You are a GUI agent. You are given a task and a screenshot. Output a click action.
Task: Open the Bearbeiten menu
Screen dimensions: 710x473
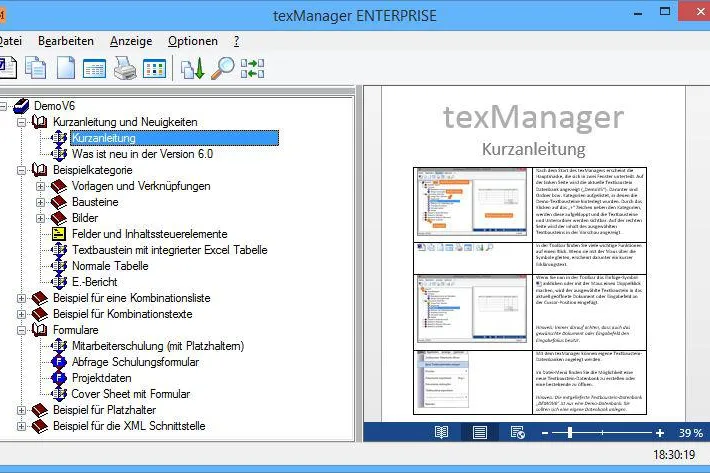(x=66, y=41)
